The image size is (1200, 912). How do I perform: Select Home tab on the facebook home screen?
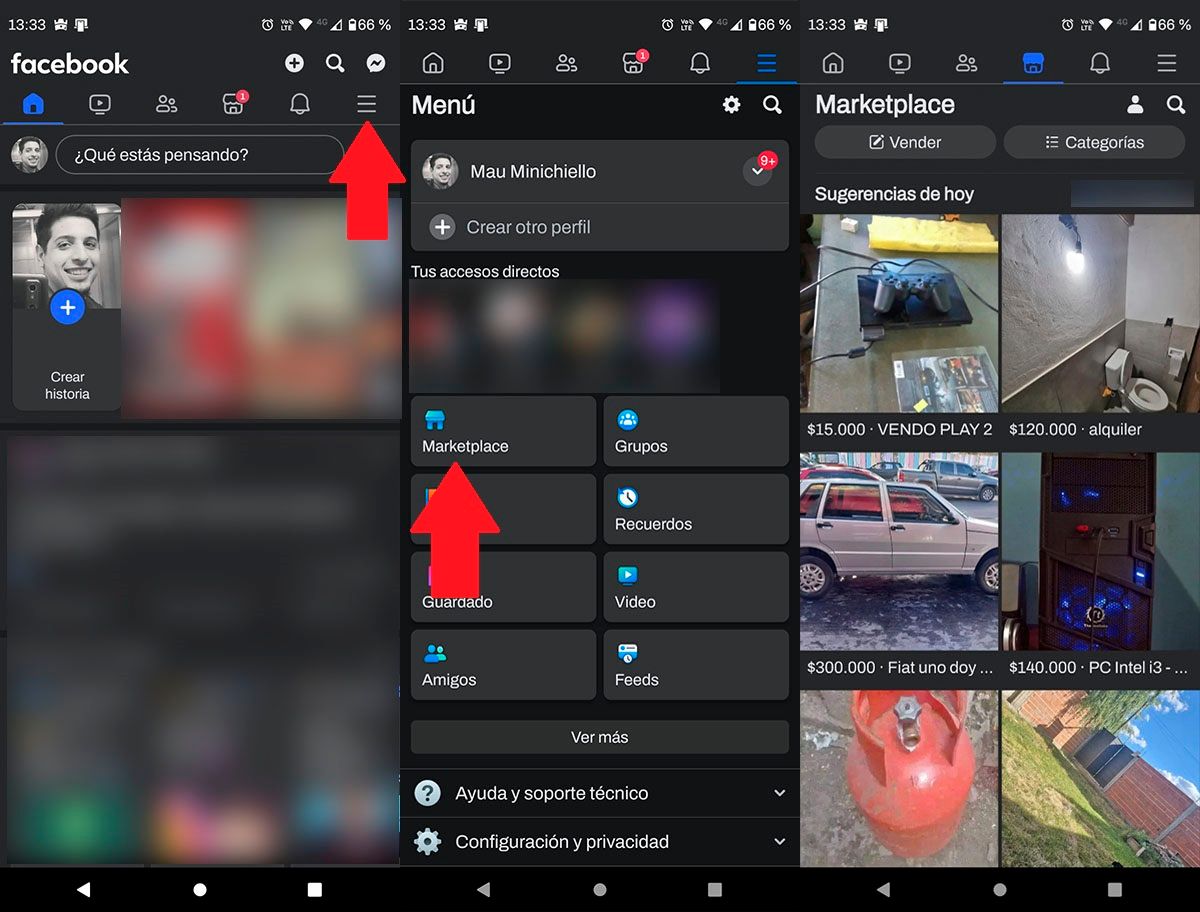33,104
